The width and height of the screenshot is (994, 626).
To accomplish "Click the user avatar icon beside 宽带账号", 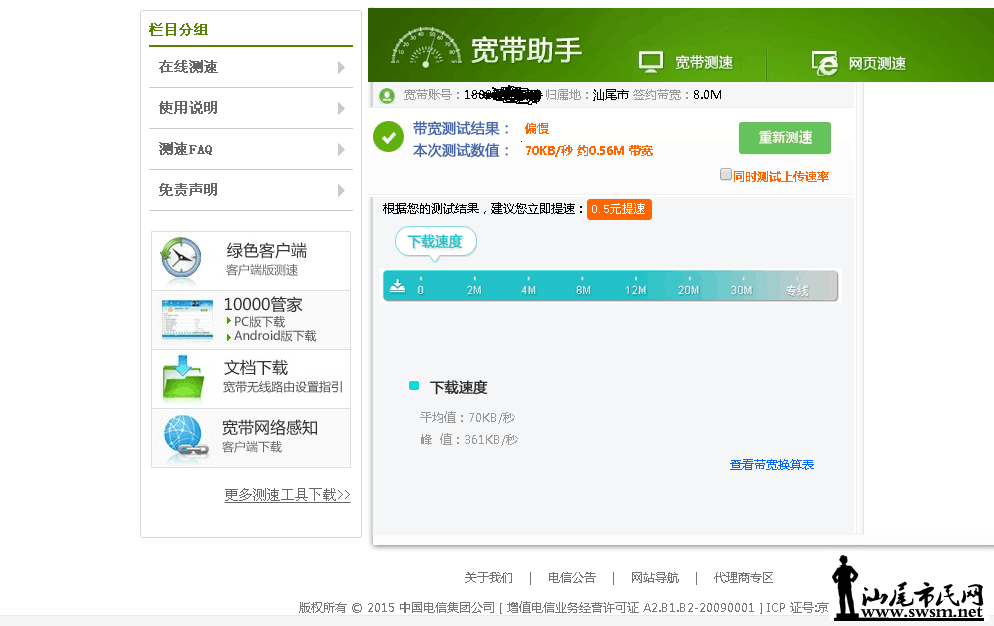I will [x=387, y=96].
